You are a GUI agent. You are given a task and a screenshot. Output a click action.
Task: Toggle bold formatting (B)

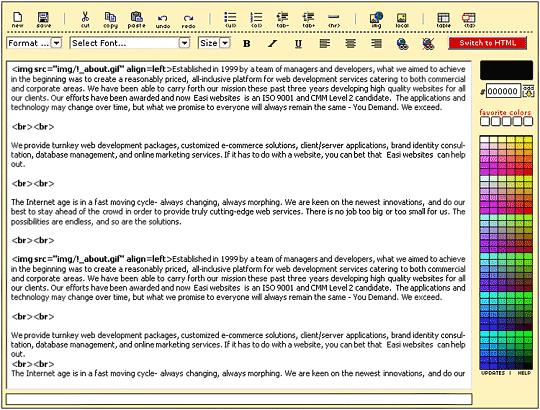pos(247,43)
